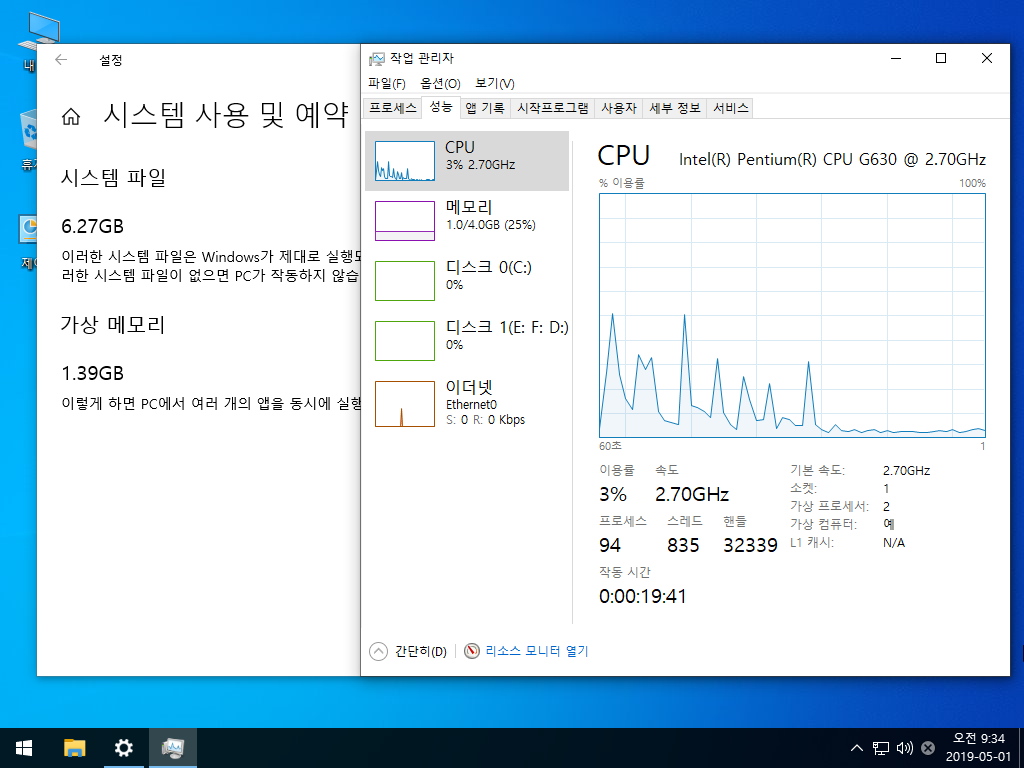Open the Windows Start menu

point(24,748)
